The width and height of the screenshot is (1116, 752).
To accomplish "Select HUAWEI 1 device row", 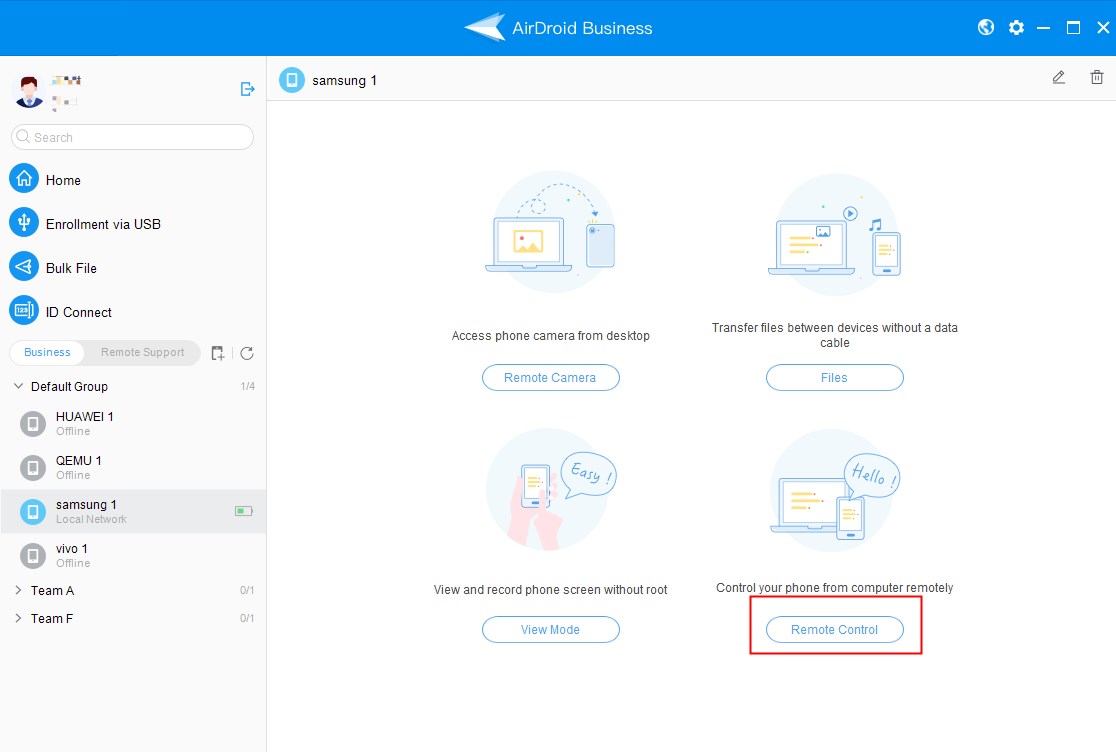I will [x=133, y=423].
